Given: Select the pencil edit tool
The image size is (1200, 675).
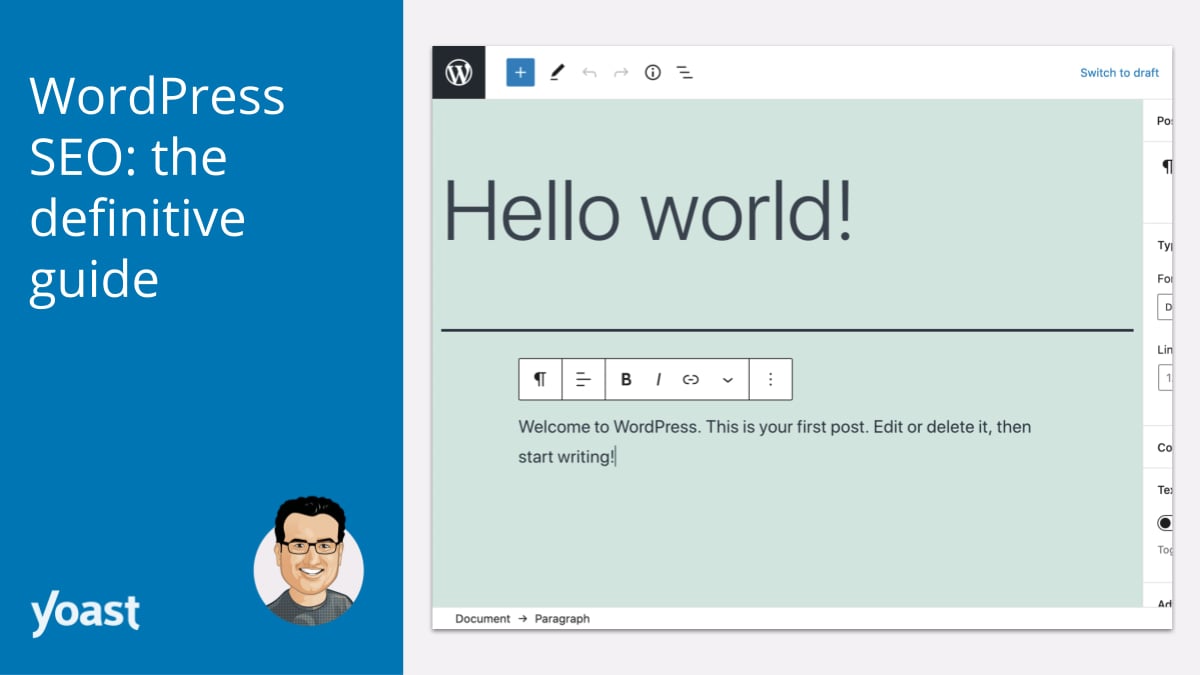Looking at the screenshot, I should click(x=557, y=72).
